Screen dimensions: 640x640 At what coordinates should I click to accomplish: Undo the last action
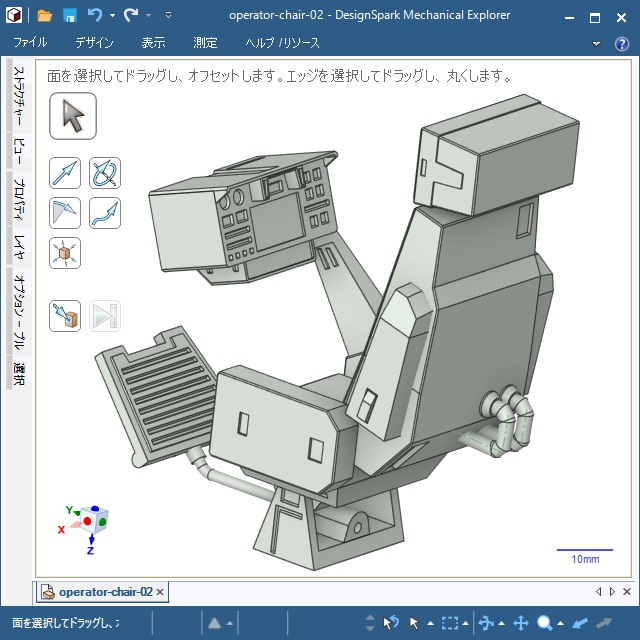pos(95,16)
